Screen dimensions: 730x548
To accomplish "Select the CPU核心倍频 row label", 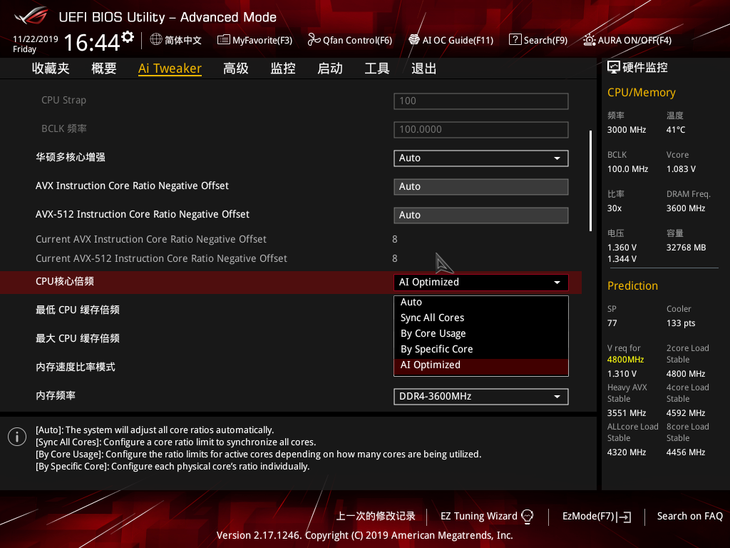I will (65, 281).
